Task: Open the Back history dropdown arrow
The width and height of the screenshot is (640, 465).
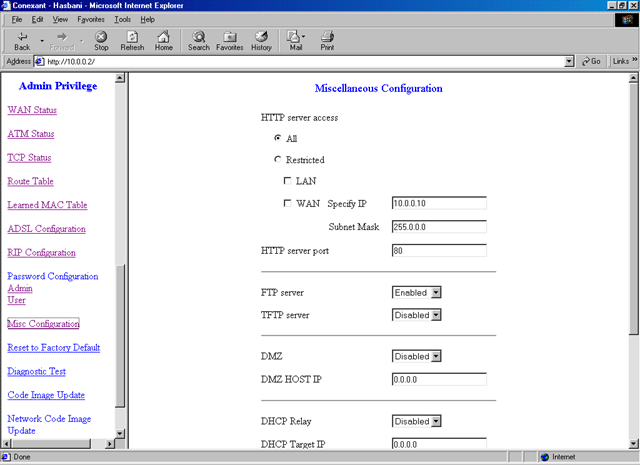Action: pos(42,41)
